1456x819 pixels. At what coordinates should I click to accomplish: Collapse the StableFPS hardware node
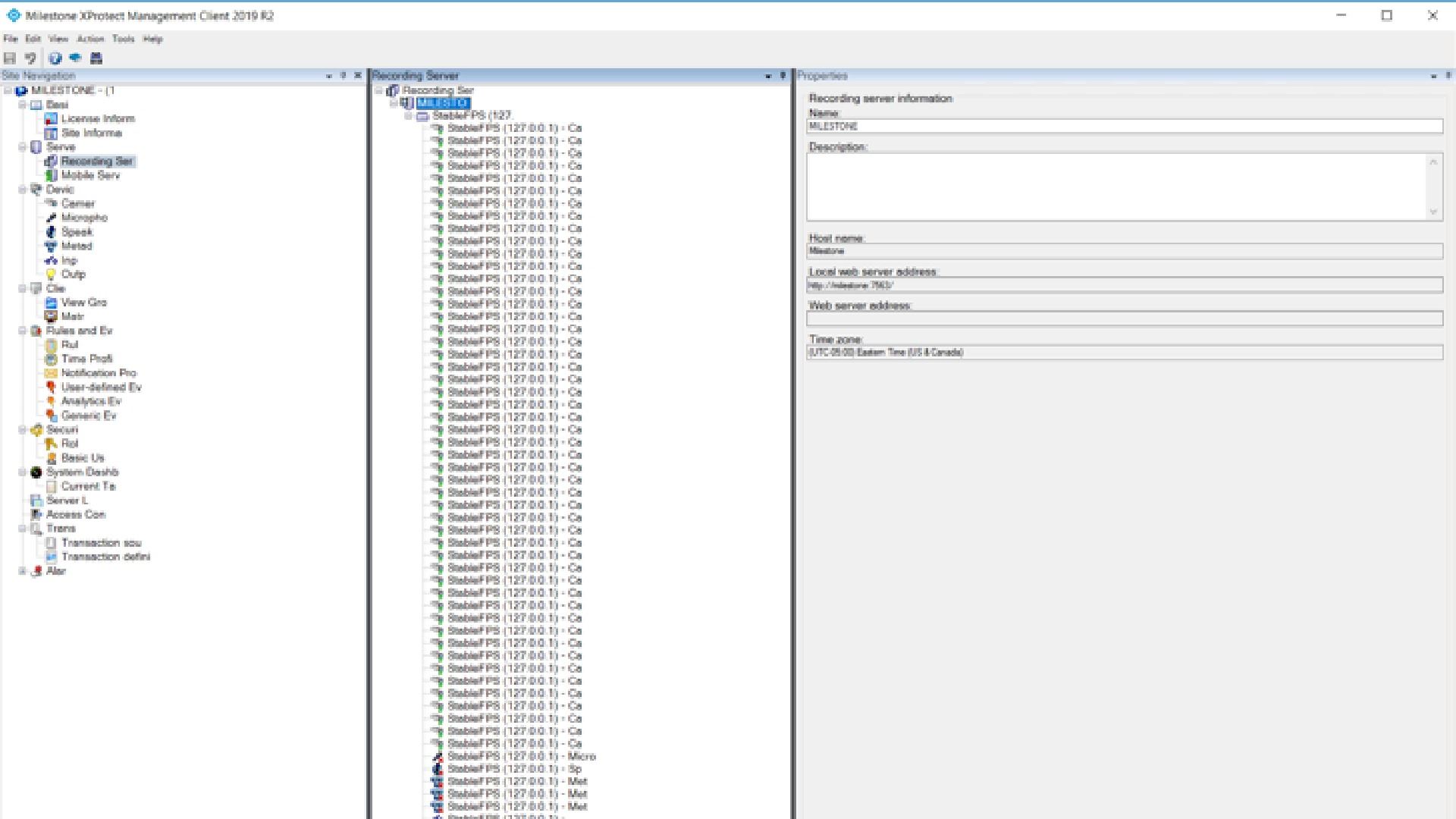409,116
